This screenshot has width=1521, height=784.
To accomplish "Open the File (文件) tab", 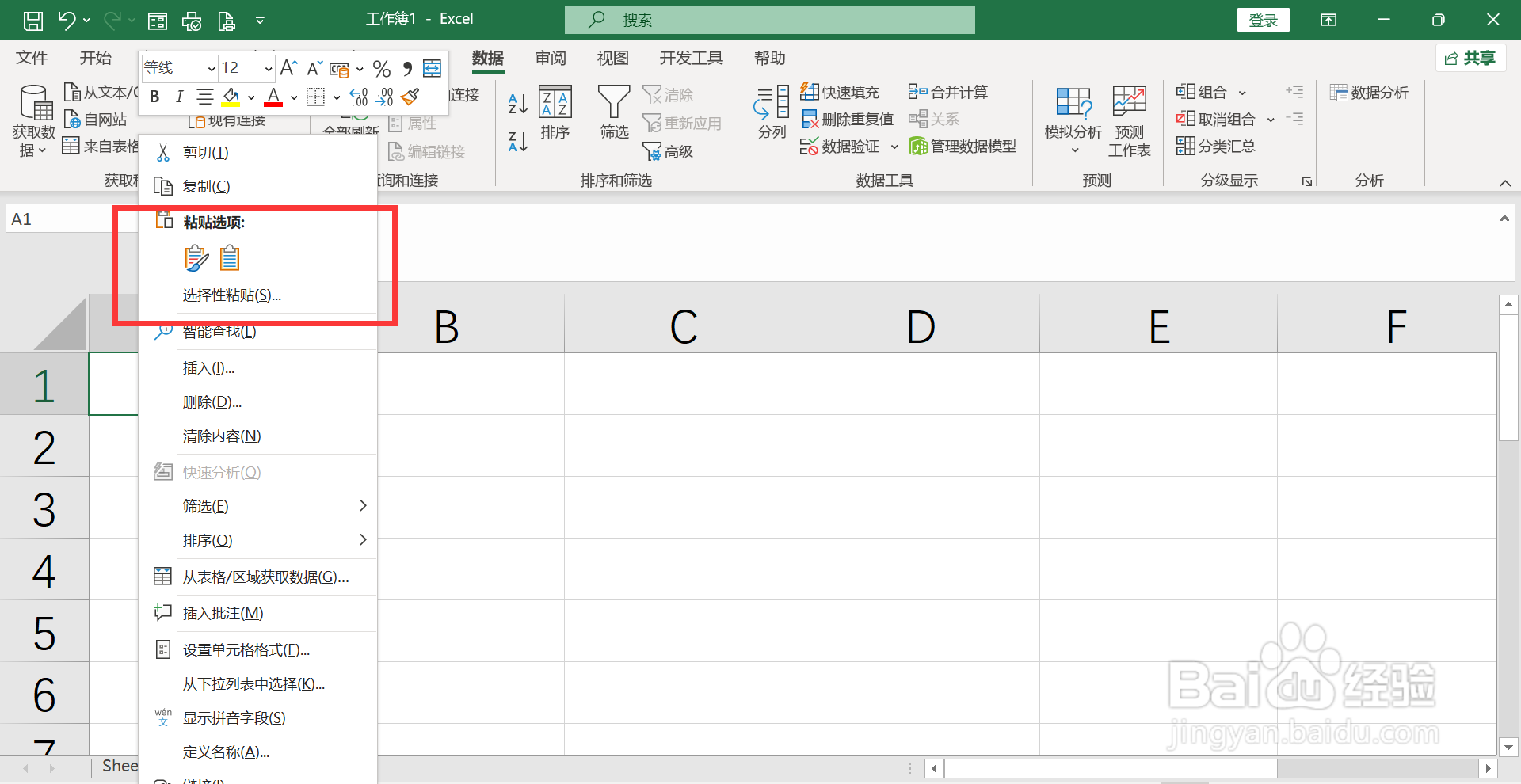I will pyautogui.click(x=32, y=58).
